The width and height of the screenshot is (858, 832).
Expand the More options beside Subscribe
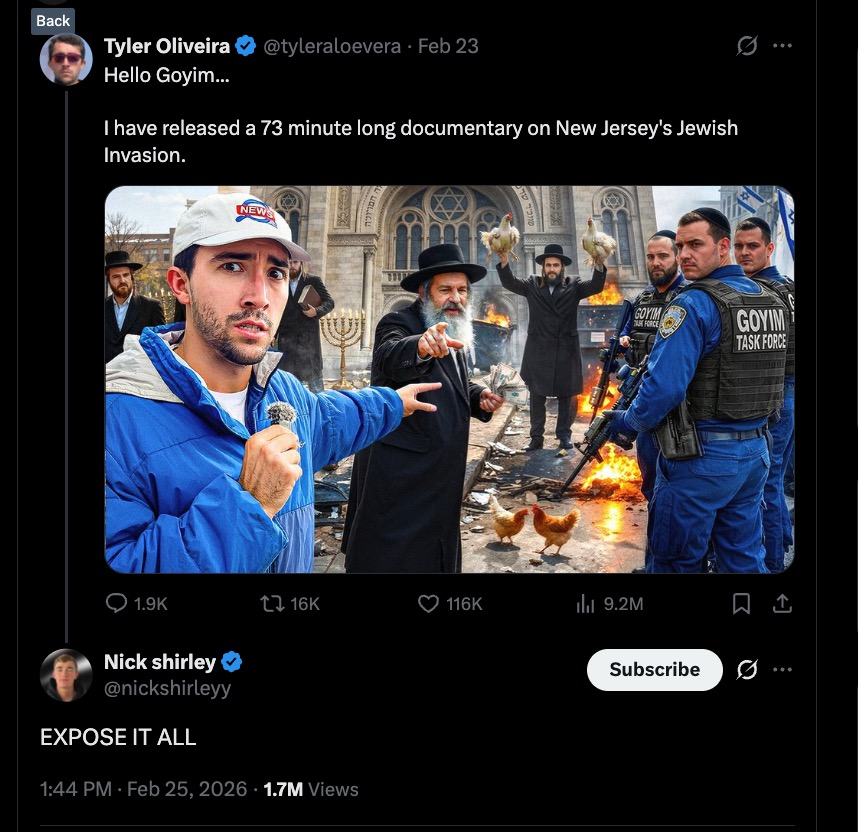[x=783, y=670]
